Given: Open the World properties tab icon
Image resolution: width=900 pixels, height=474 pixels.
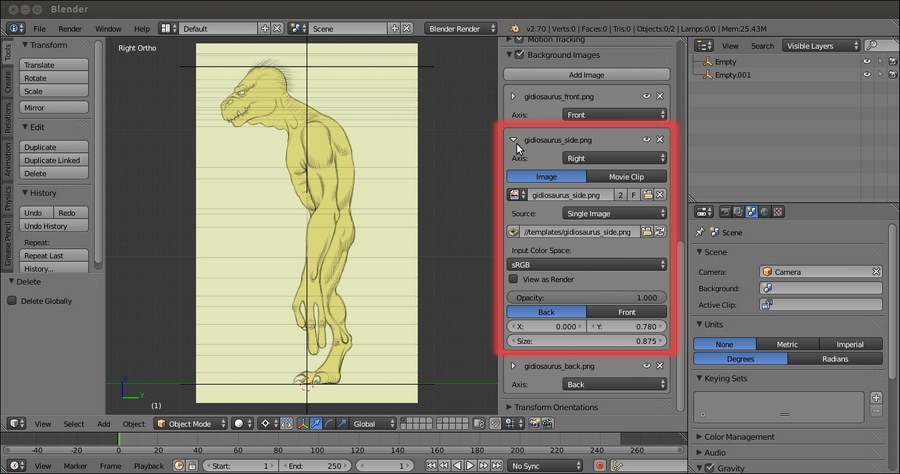Looking at the screenshot, I should point(765,212).
